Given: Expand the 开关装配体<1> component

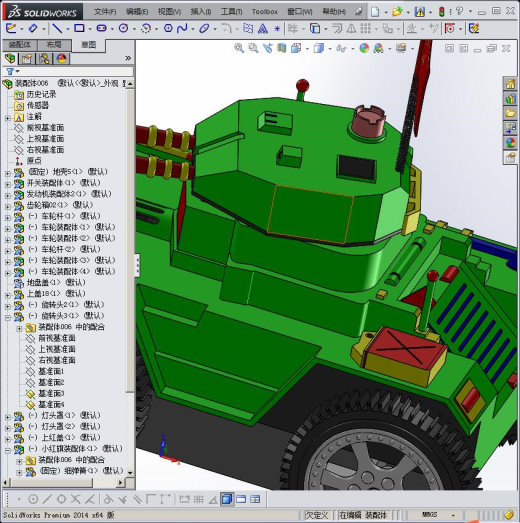Looking at the screenshot, I should pos(8,184).
